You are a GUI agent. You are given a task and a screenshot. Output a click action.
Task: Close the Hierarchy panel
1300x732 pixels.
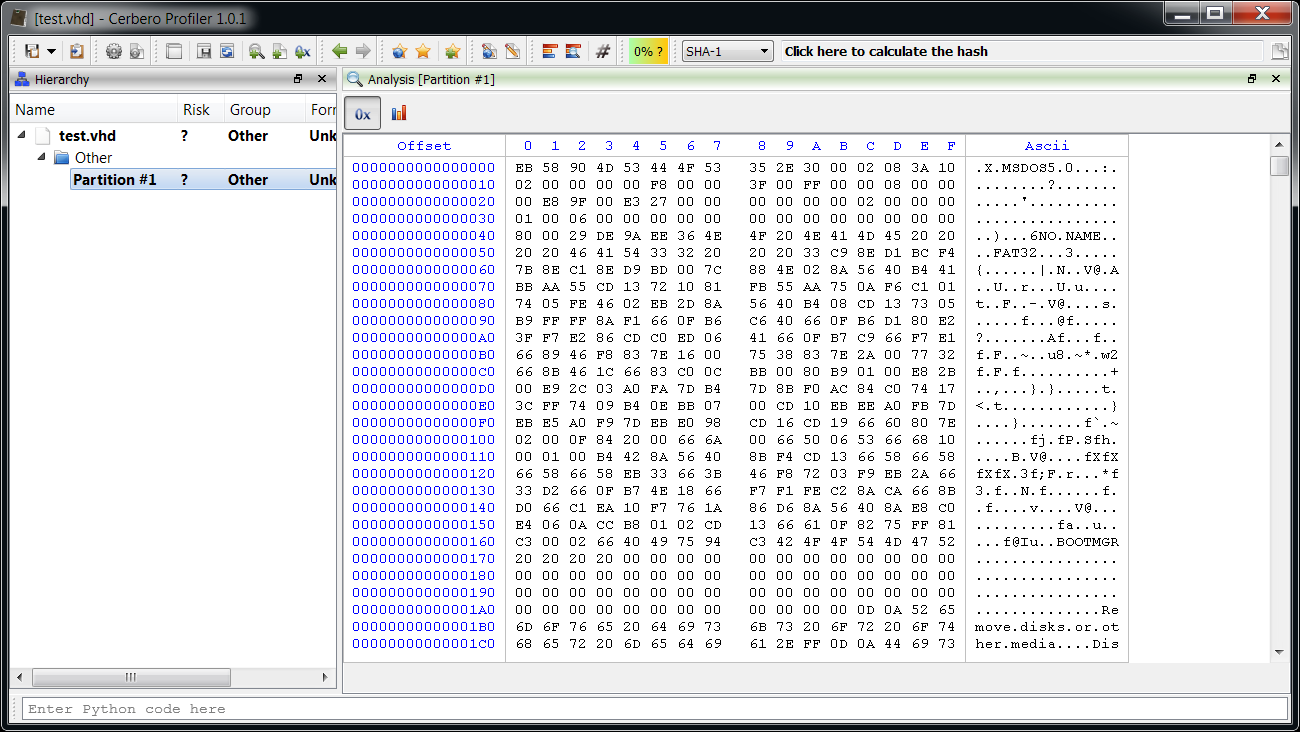click(321, 79)
